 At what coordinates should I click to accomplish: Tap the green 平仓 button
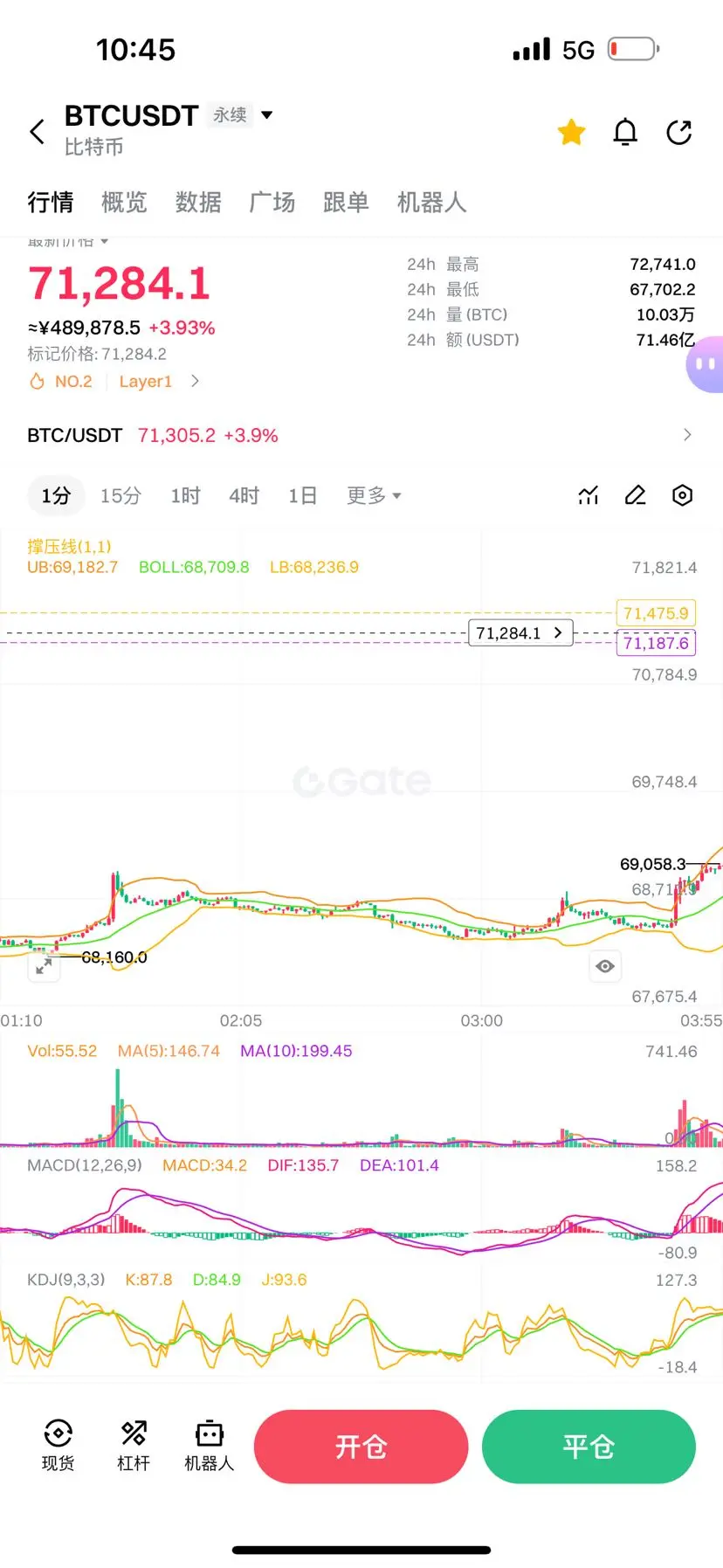pyautogui.click(x=589, y=1447)
